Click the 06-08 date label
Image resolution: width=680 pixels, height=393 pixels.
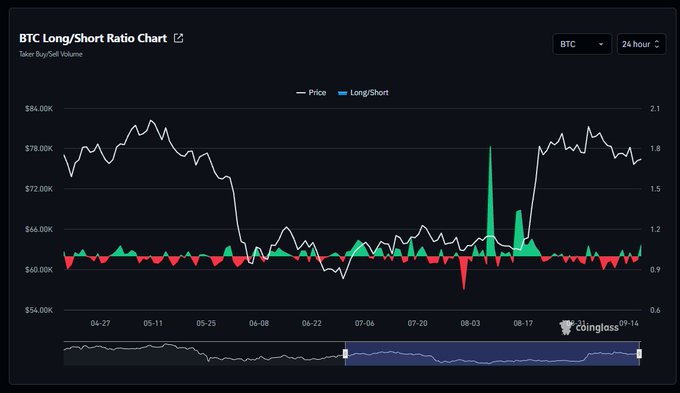coord(259,323)
